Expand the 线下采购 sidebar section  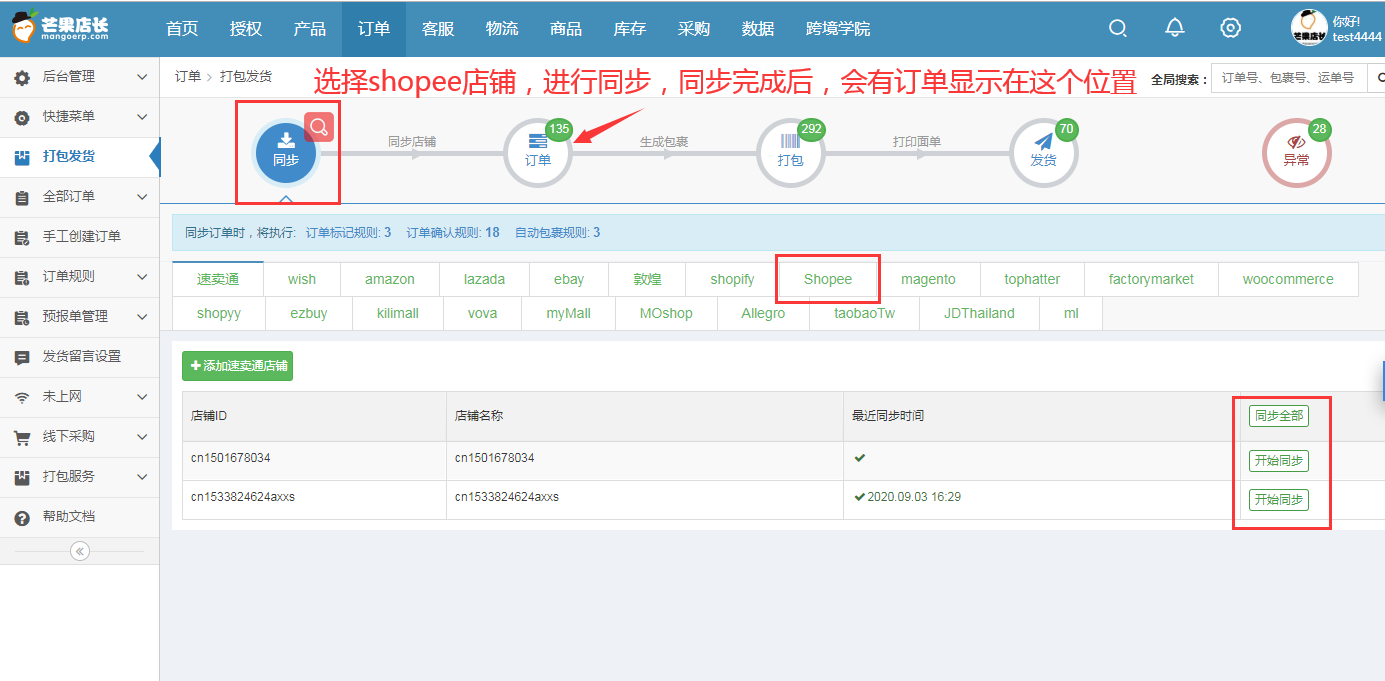click(80, 437)
